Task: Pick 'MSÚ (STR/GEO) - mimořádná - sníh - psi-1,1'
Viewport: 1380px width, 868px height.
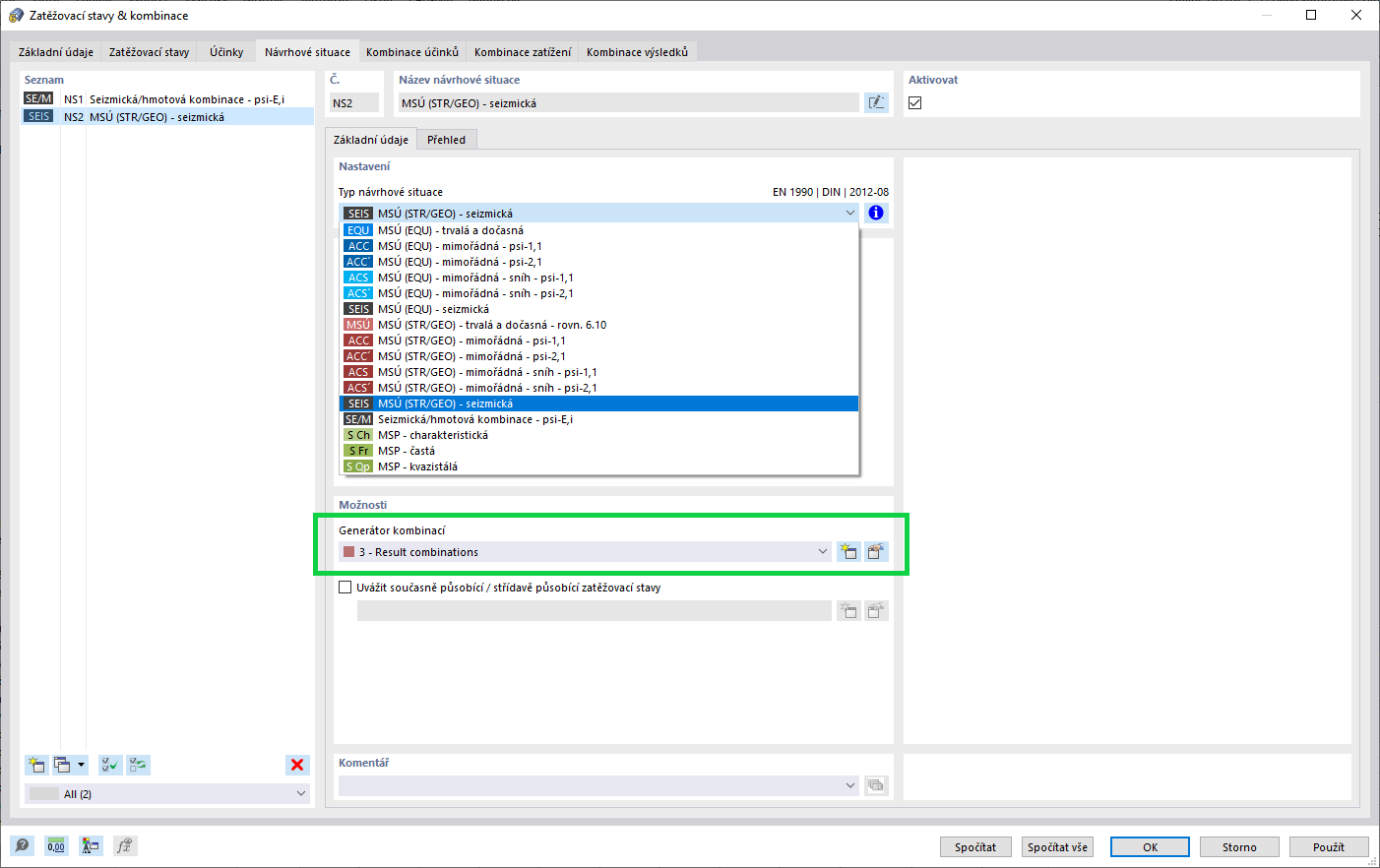Action: (x=599, y=372)
